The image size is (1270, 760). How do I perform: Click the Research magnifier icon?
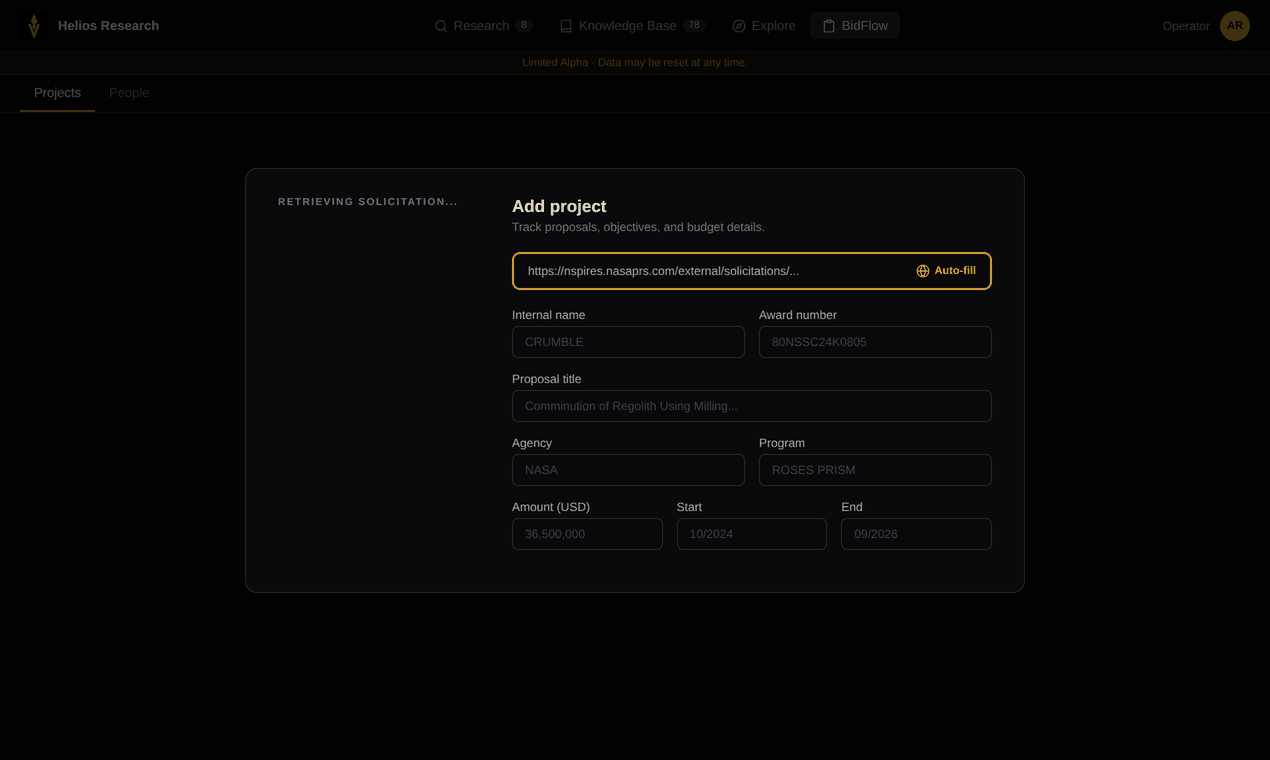pos(441,26)
